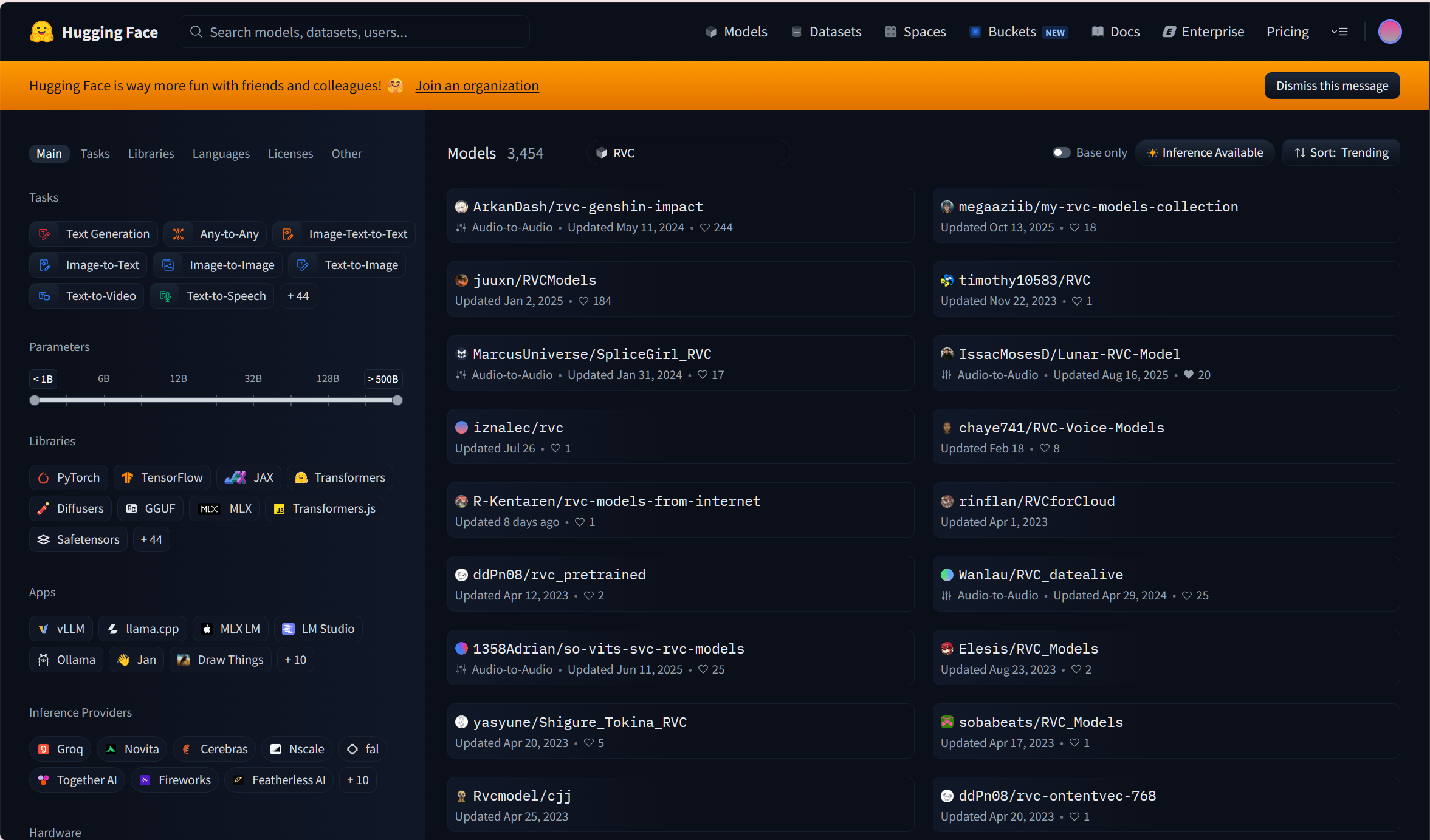Toggle the Base only switch
Screen dimensions: 1430x840
point(1061,152)
